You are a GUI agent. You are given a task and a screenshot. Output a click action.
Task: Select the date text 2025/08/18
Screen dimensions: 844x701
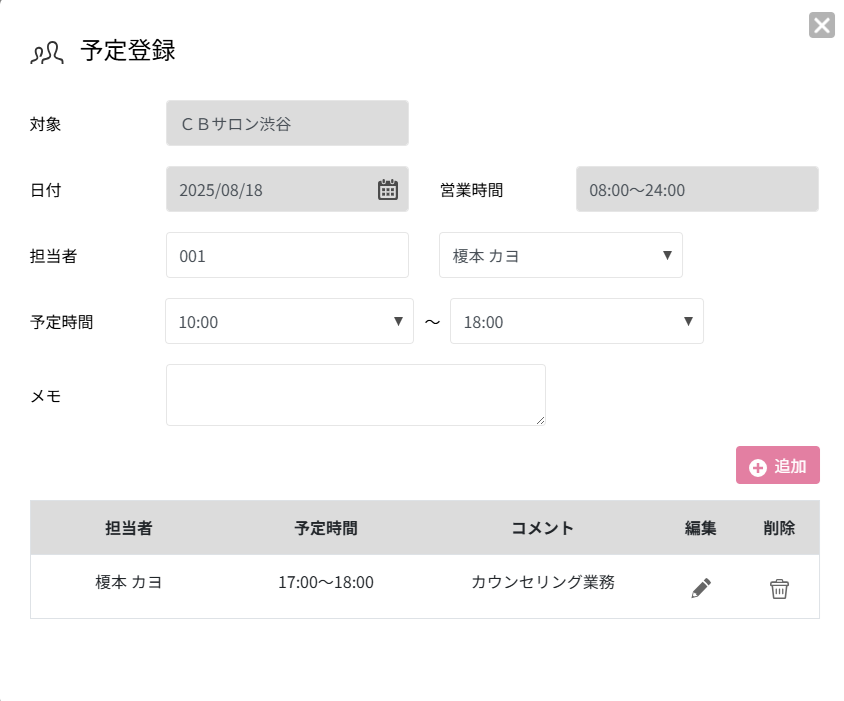point(221,190)
